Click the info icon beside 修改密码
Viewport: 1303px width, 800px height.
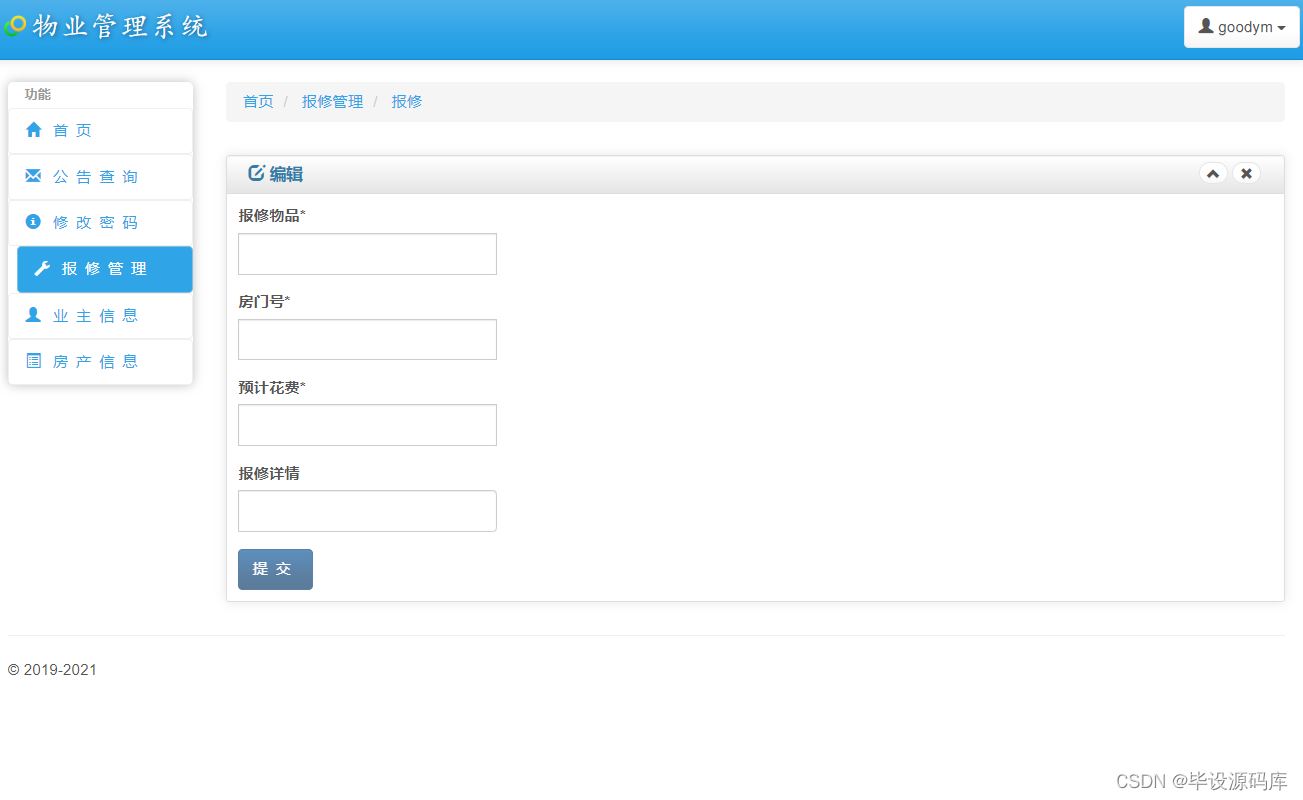pyautogui.click(x=33, y=222)
